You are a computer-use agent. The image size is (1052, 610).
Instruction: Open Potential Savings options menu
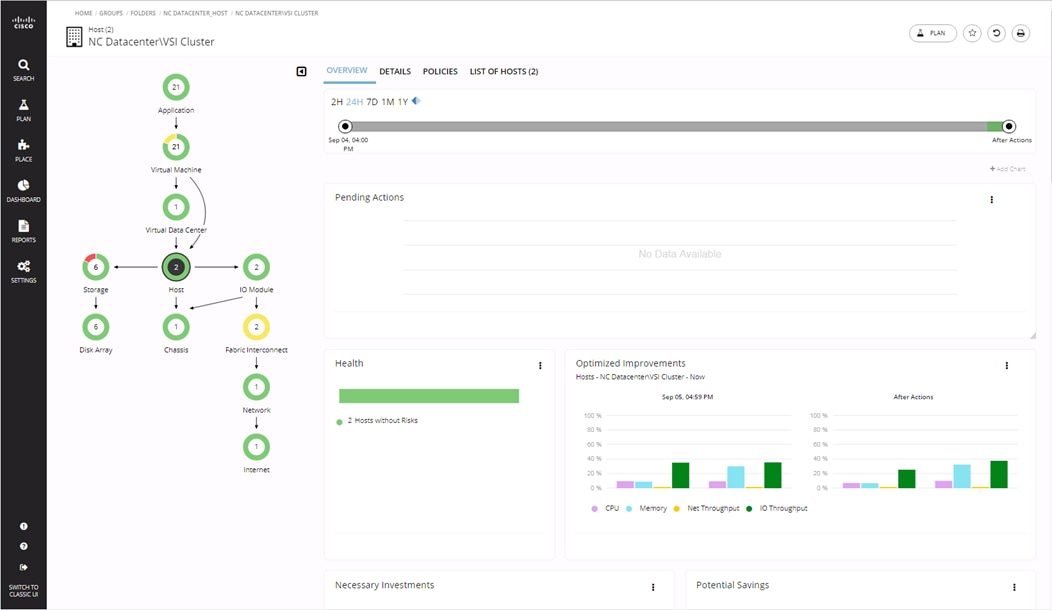coord(1014,587)
